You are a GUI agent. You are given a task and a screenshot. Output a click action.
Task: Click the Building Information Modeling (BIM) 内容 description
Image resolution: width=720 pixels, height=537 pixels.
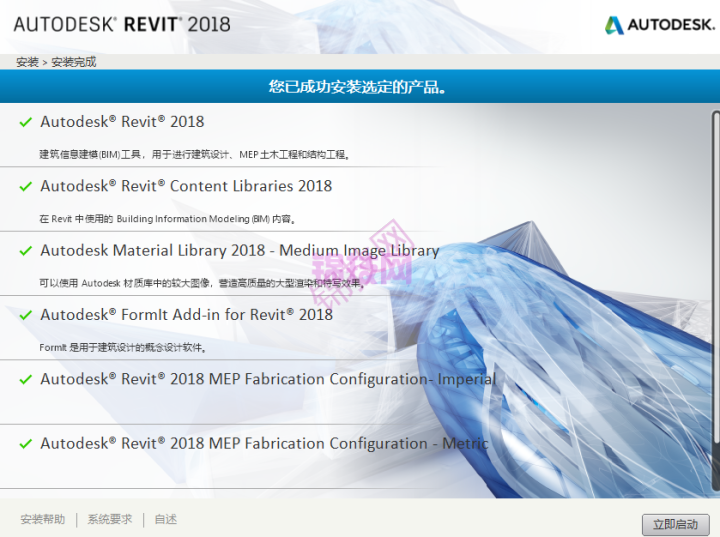pos(167,219)
